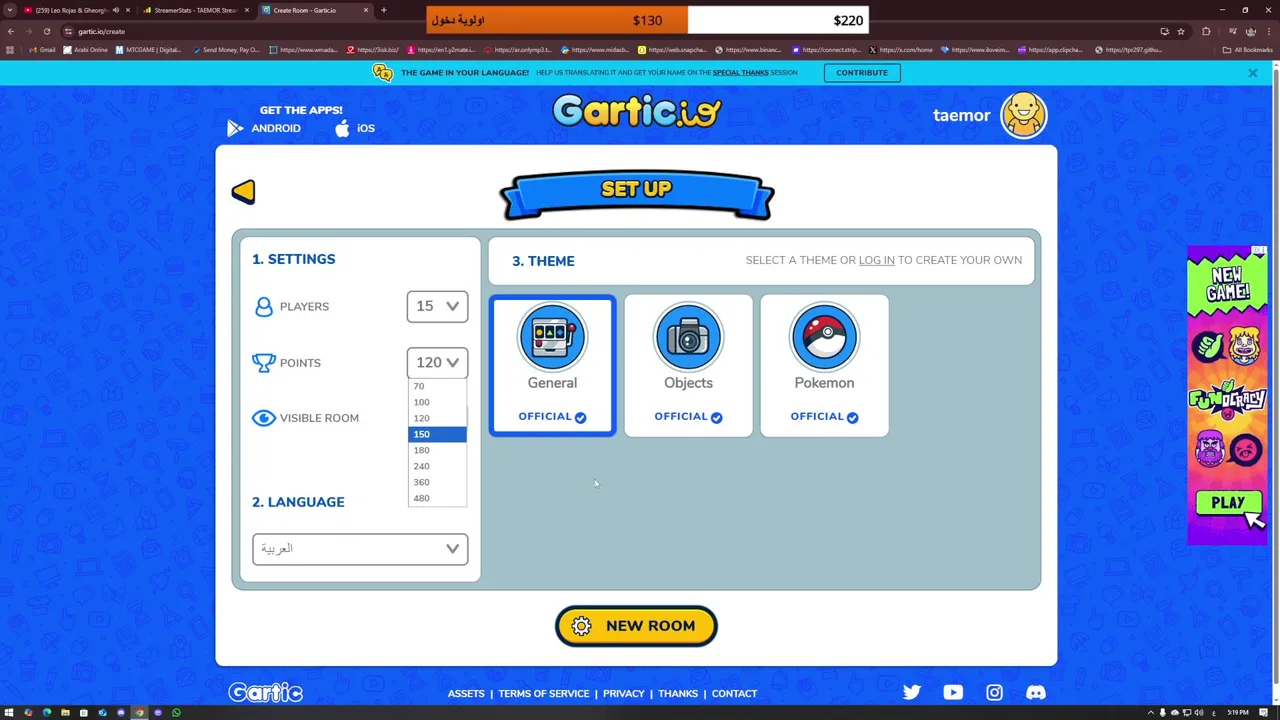This screenshot has height=720, width=1280.
Task: Choose 120 points in list
Action: [437, 418]
